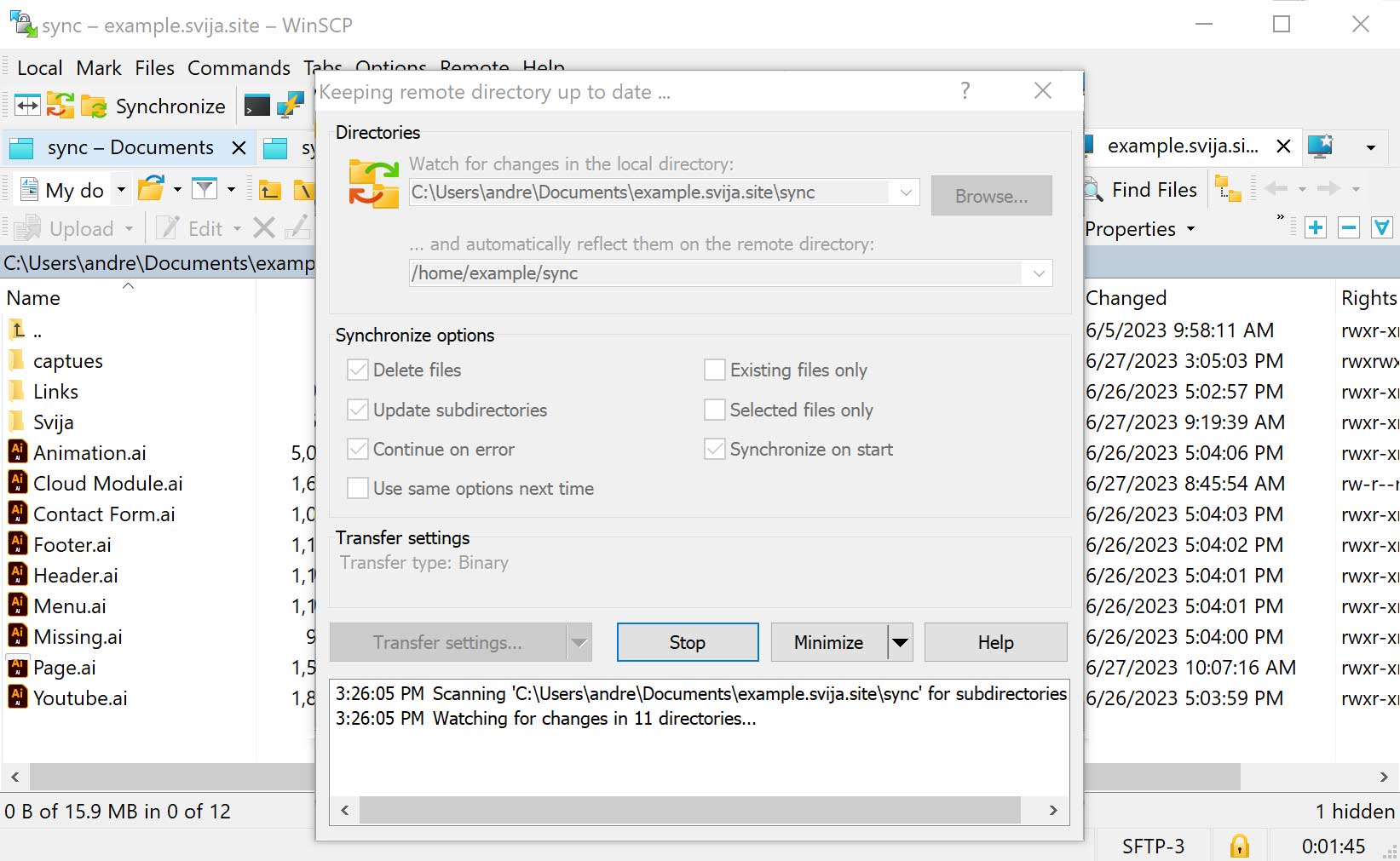This screenshot has height=861, width=1400.
Task: Open the Commands menu
Action: coord(239,68)
